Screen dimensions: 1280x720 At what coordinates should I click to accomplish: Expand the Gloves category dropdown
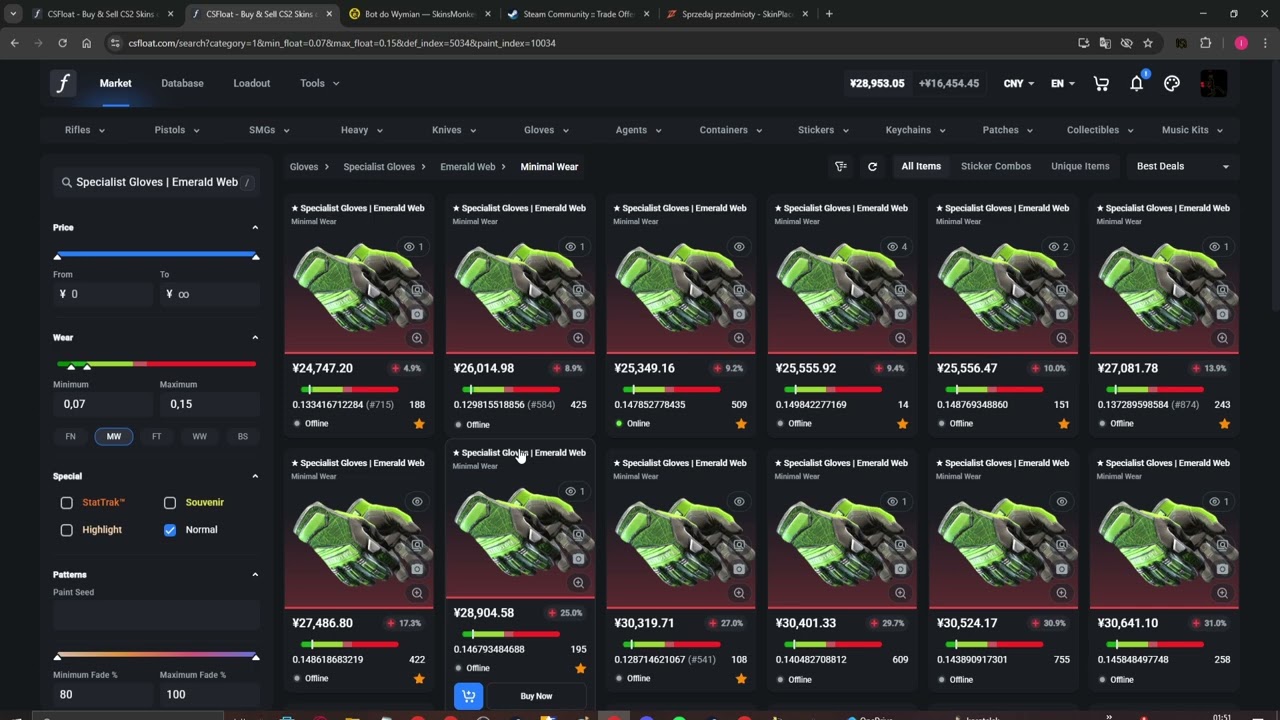(546, 130)
